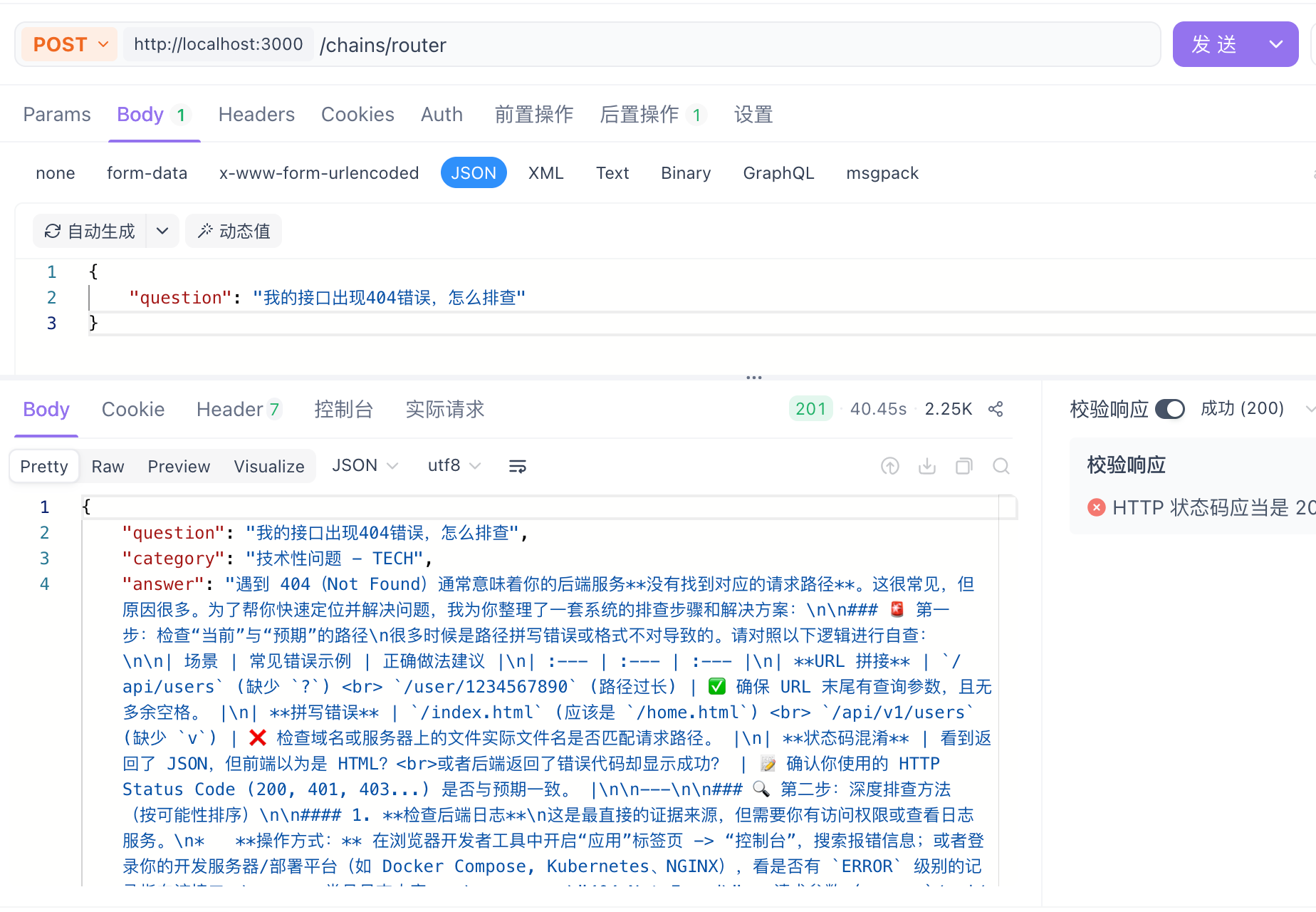The height and width of the screenshot is (912, 1316).
Task: Open the 控制台 tab
Action: tap(344, 409)
